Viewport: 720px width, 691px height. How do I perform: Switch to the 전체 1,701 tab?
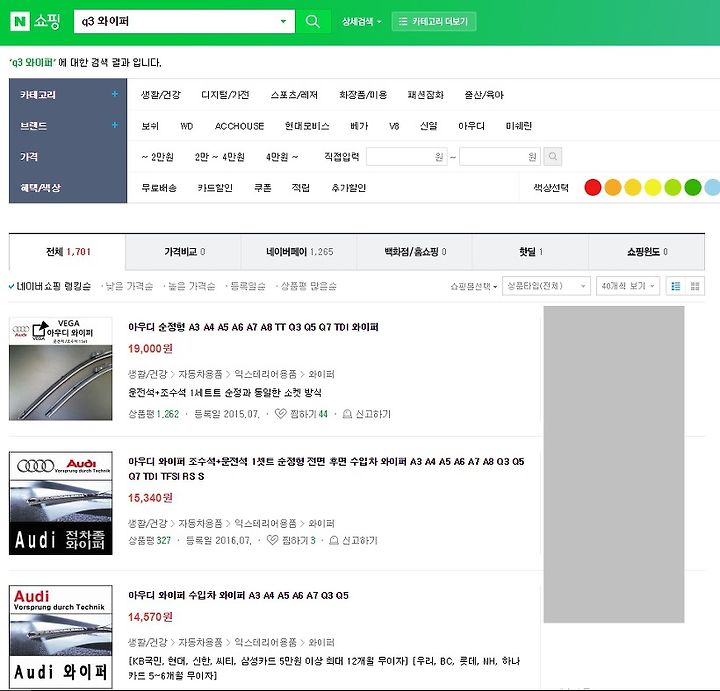click(68, 252)
